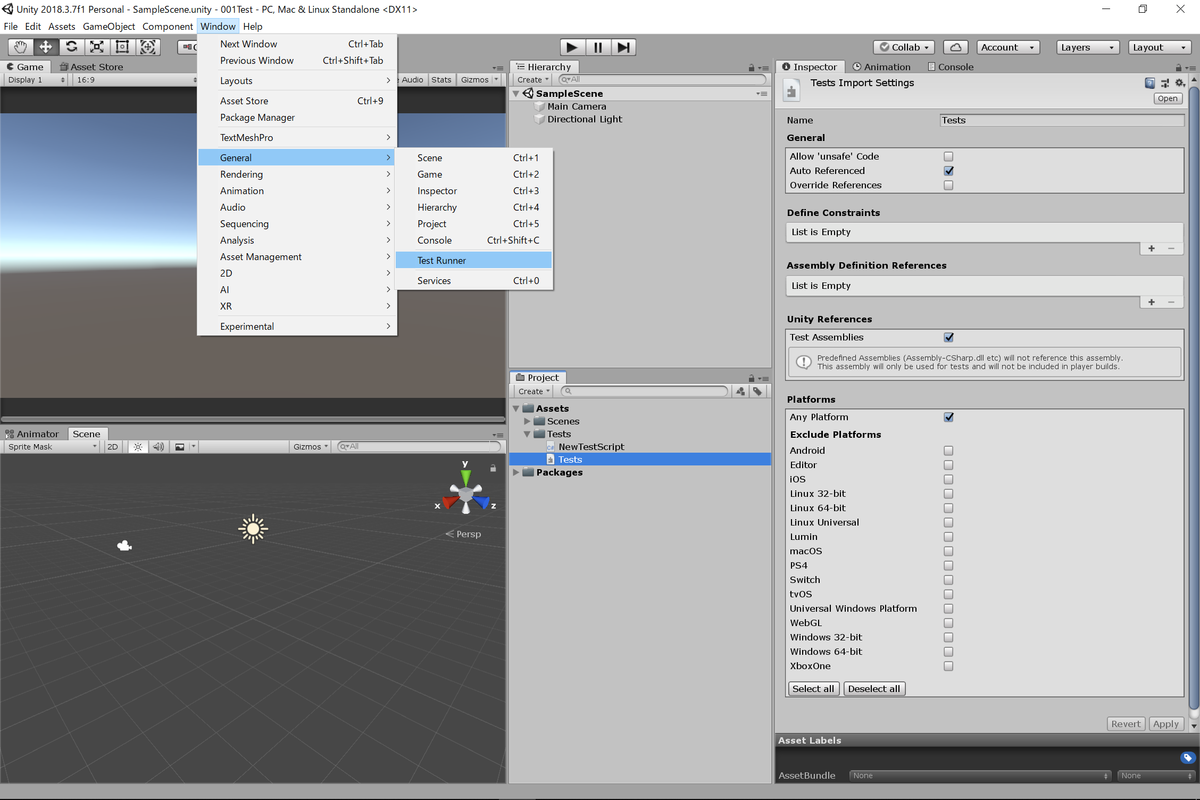
Task: Click the Stats button in Game view
Action: [442, 79]
